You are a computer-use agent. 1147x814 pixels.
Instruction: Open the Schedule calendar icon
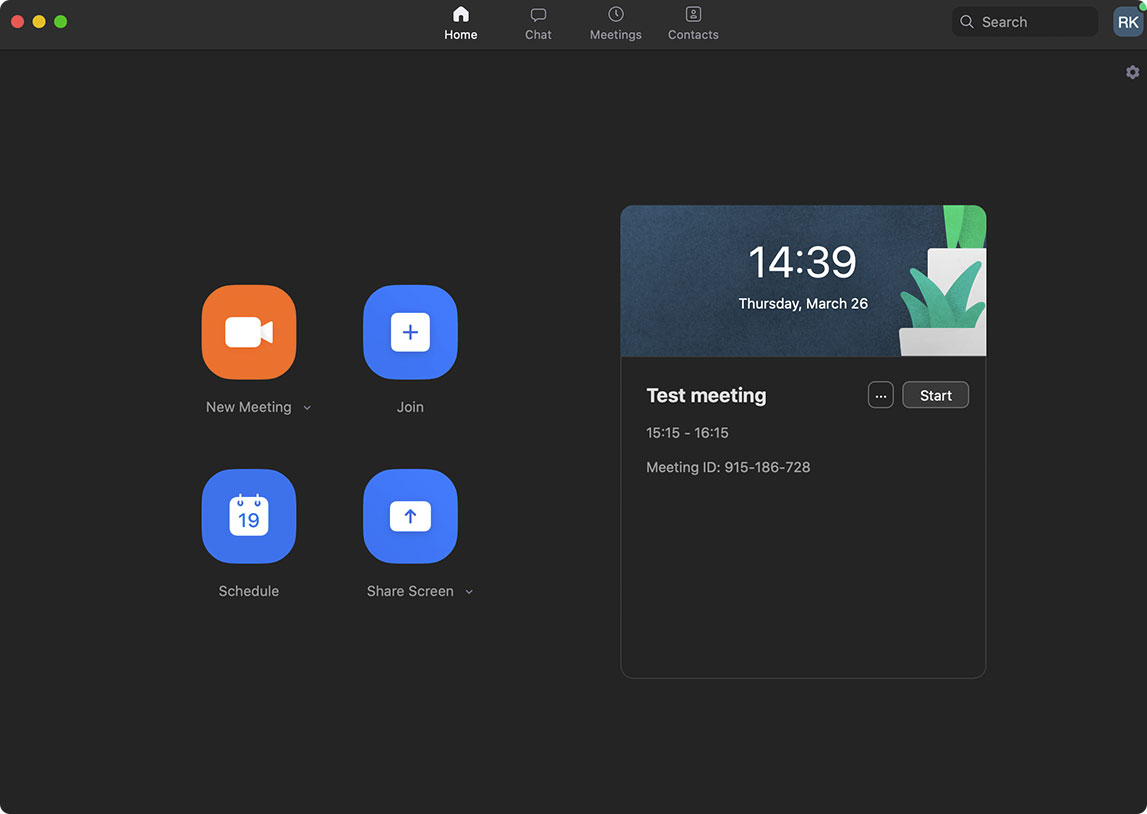tap(249, 516)
